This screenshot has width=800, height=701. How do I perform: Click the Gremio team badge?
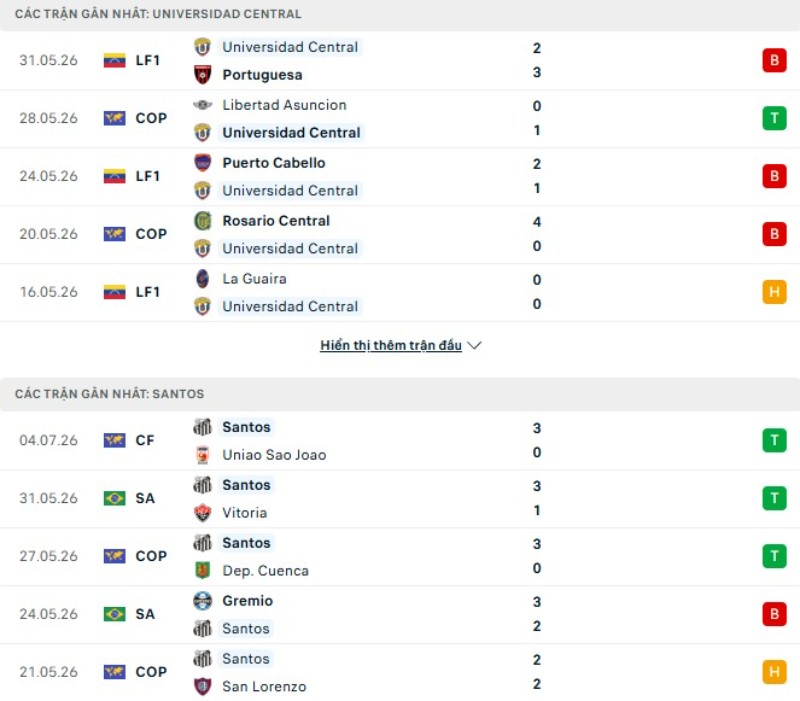coord(203,600)
